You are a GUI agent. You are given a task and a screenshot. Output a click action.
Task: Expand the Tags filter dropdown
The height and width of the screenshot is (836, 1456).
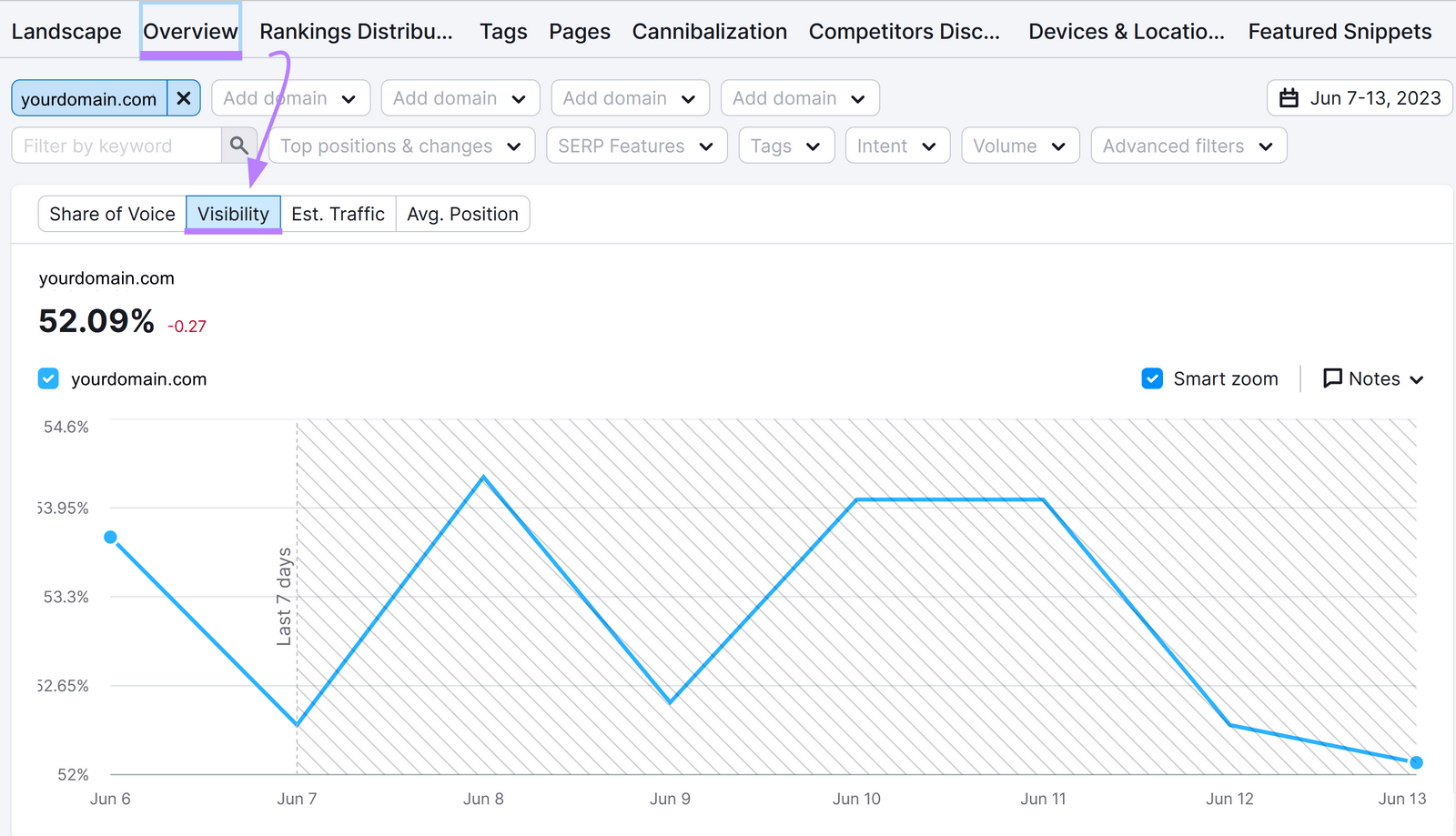(785, 145)
